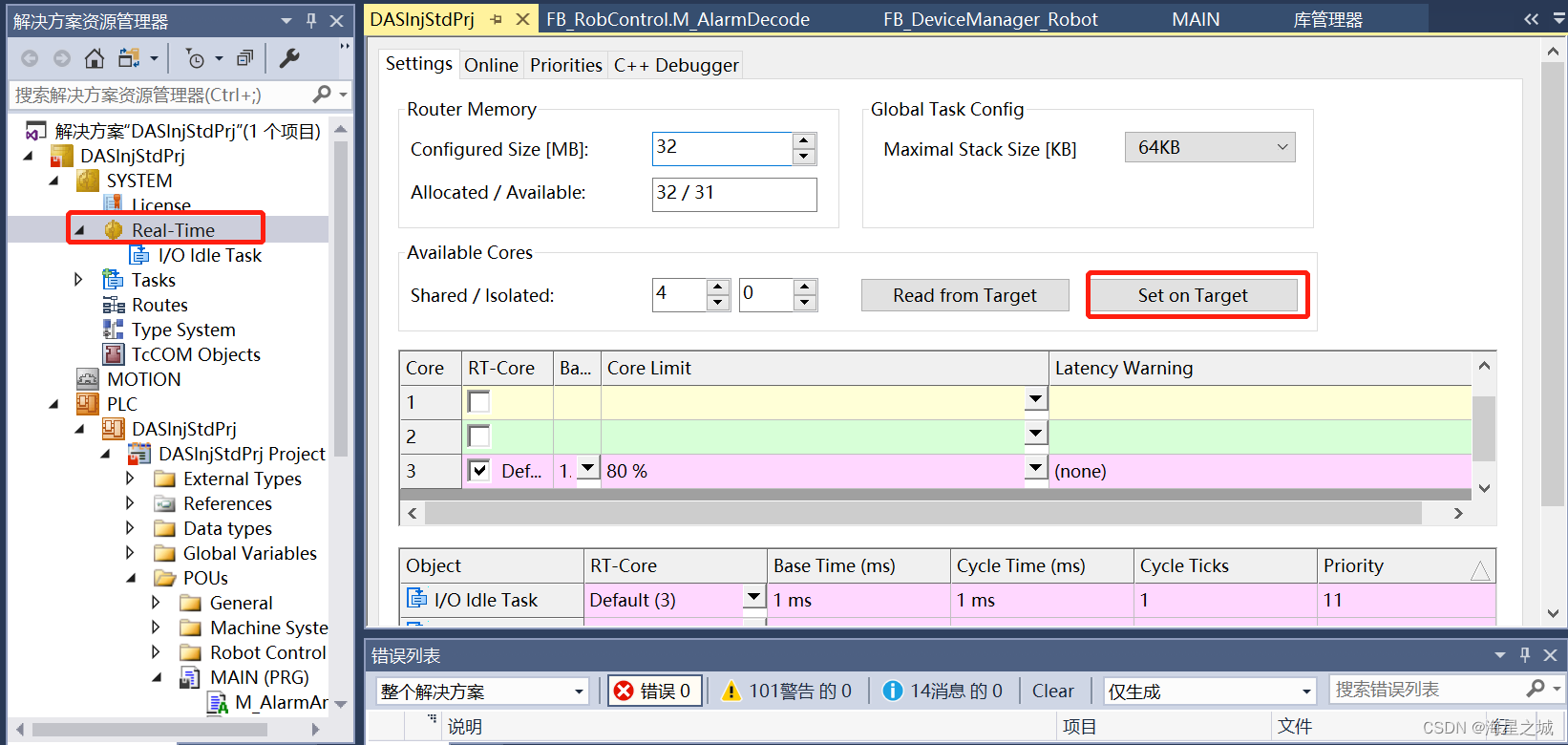Open Core Limit dropdown for Core 3

(1036, 467)
